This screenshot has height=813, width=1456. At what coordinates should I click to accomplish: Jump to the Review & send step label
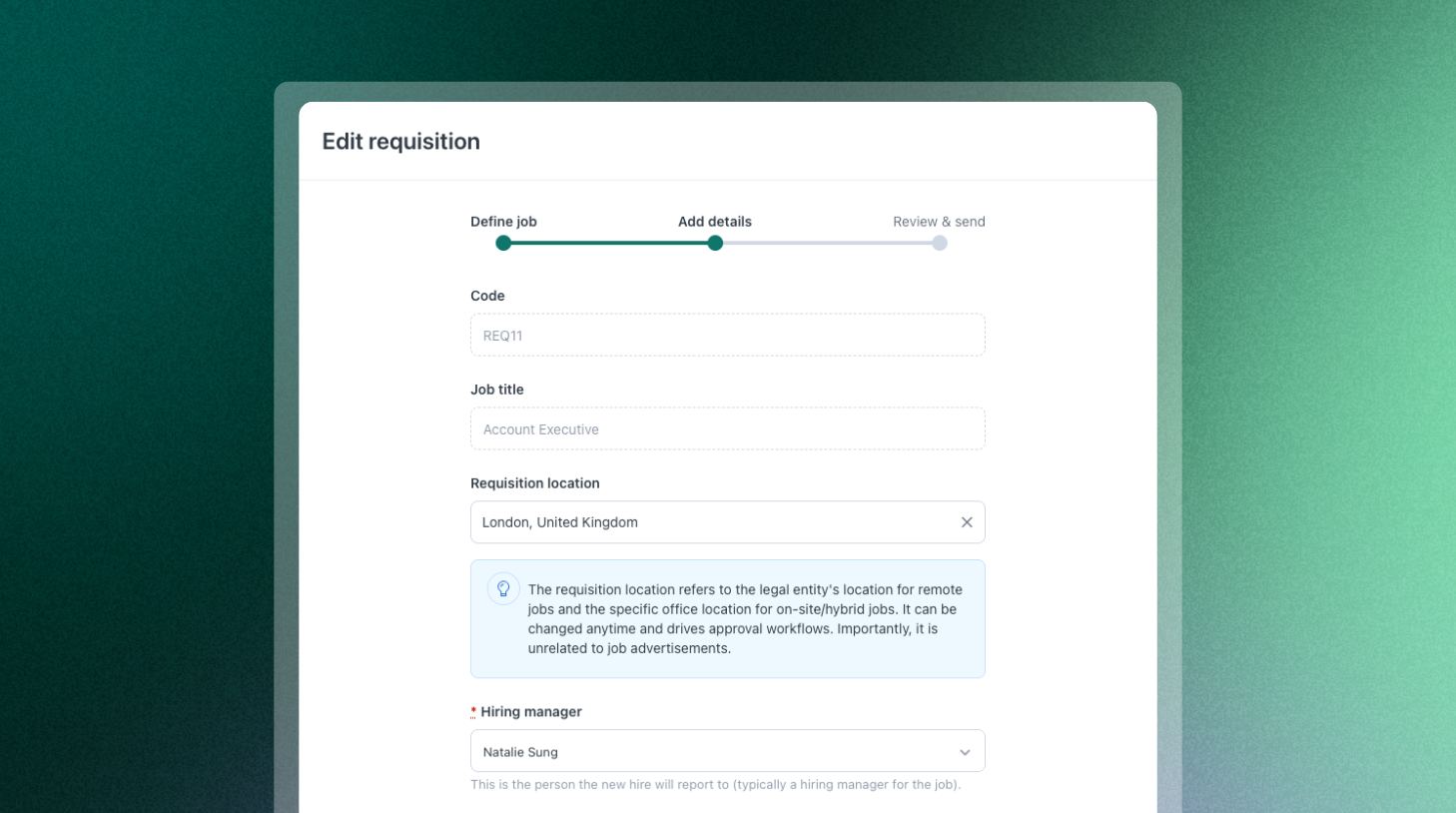click(x=939, y=222)
